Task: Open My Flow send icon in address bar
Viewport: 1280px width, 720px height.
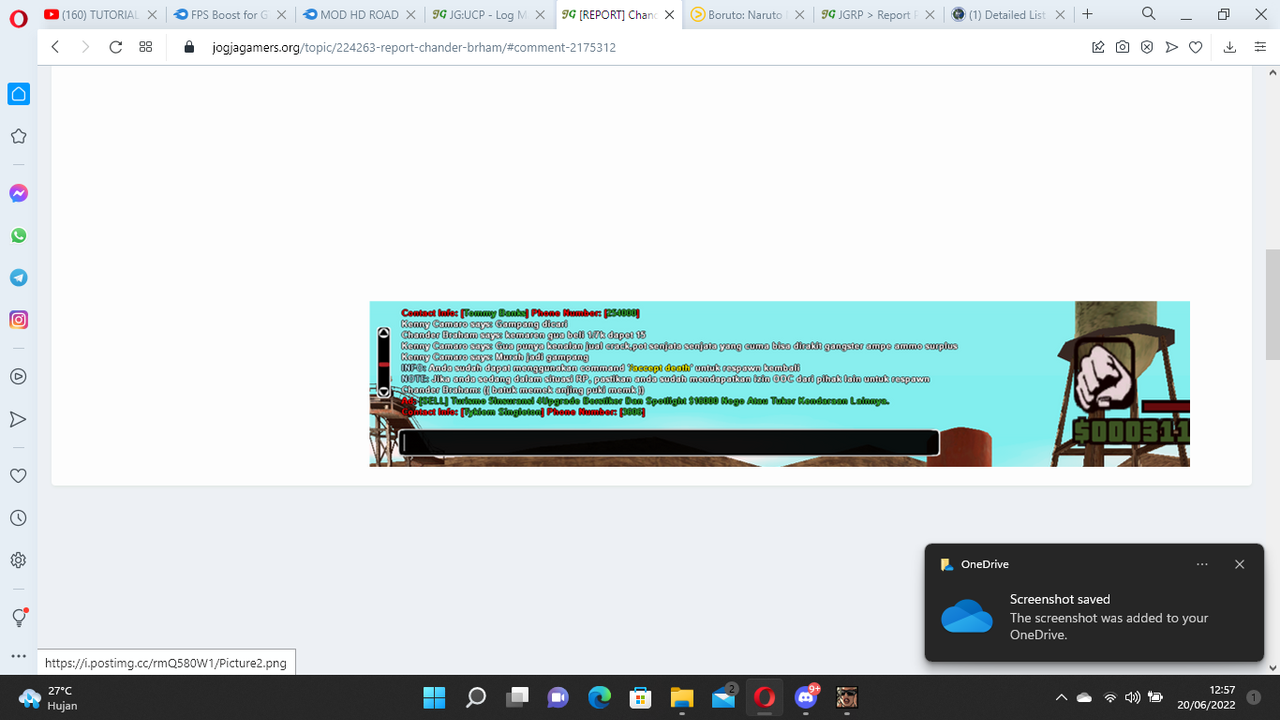Action: click(1171, 47)
